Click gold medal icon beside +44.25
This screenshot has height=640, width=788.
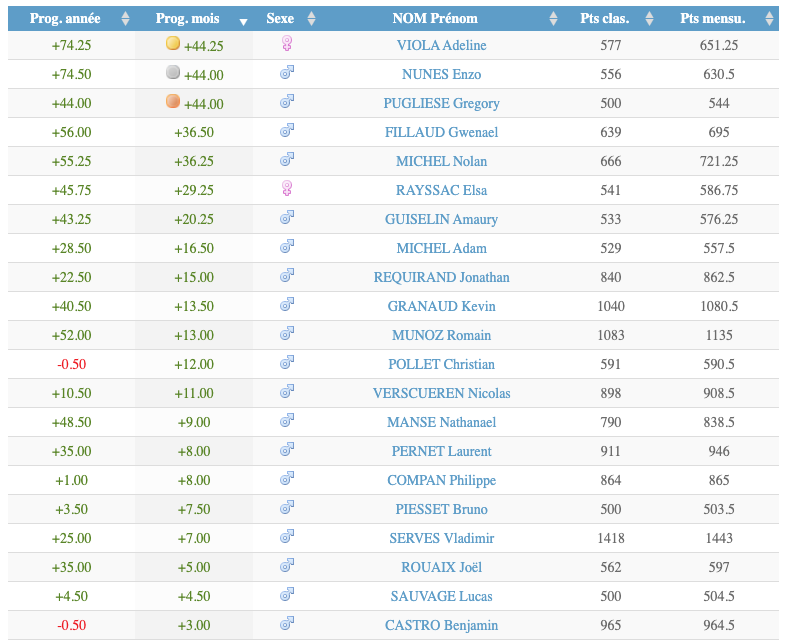click(x=173, y=44)
